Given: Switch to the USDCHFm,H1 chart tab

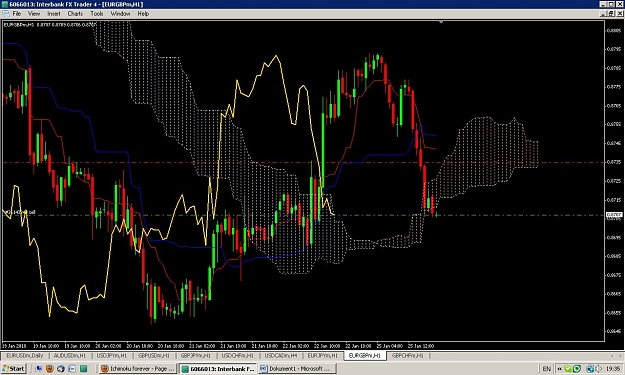Looking at the screenshot, I should click(x=238, y=355).
